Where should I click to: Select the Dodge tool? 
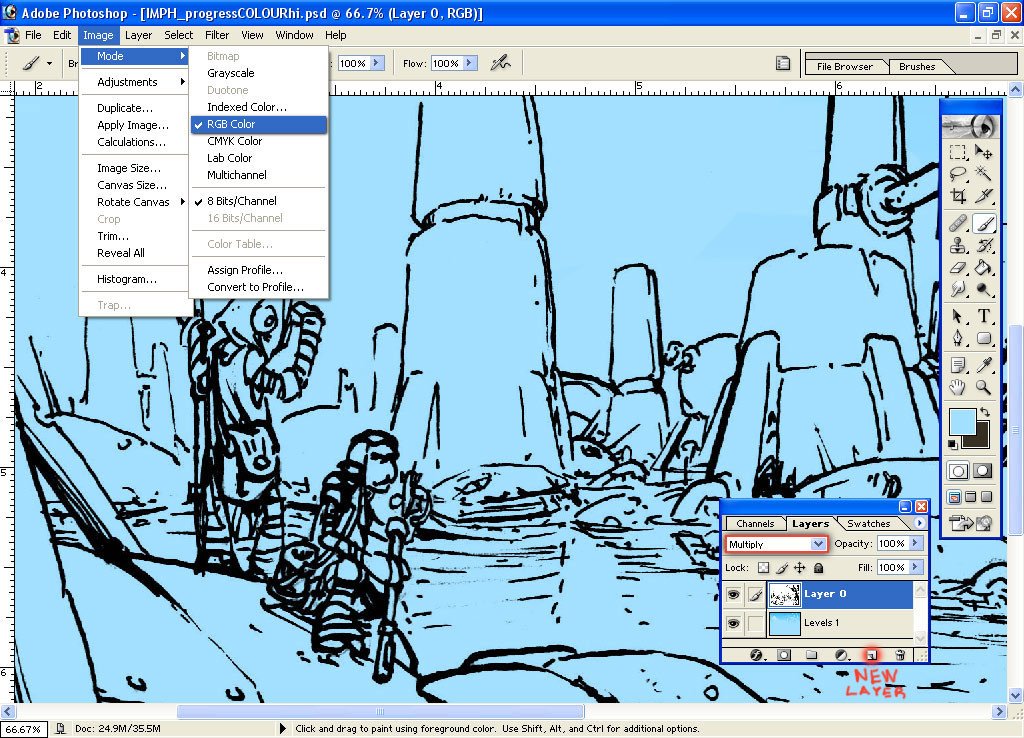click(984, 289)
